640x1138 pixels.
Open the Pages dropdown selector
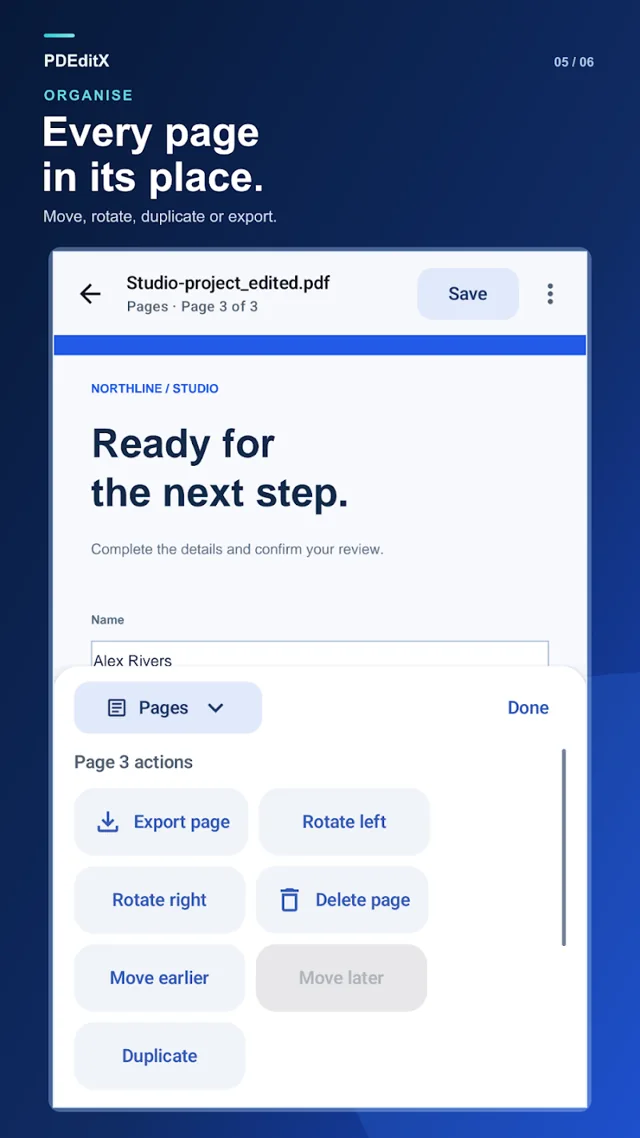pos(168,708)
